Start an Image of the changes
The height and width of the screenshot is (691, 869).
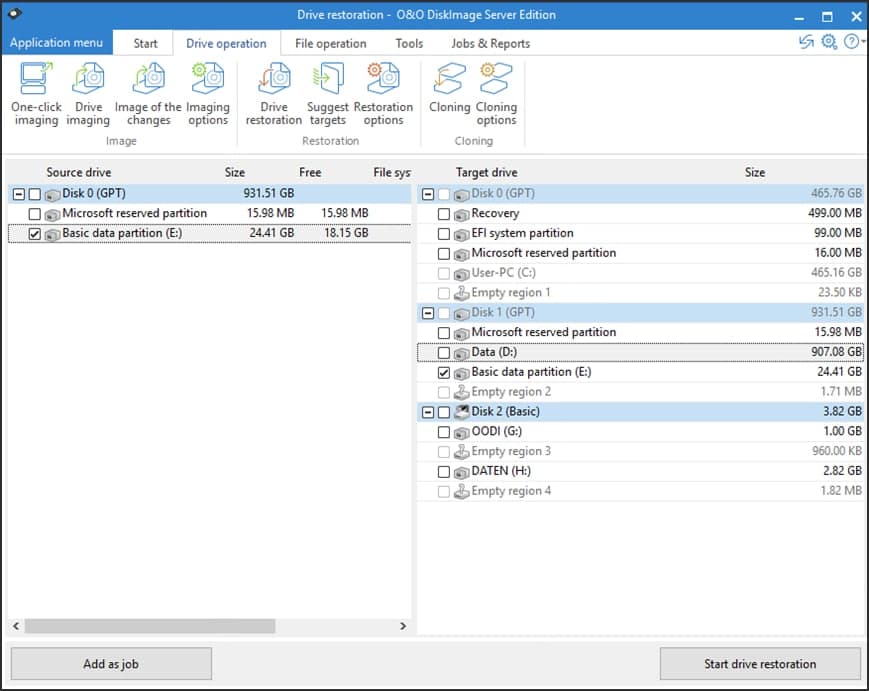click(x=147, y=93)
